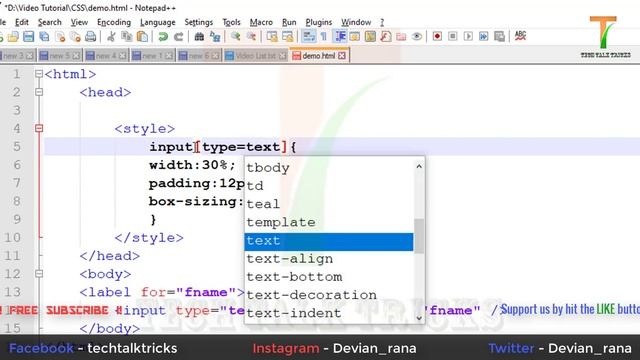Open the Tools menu

231,22
